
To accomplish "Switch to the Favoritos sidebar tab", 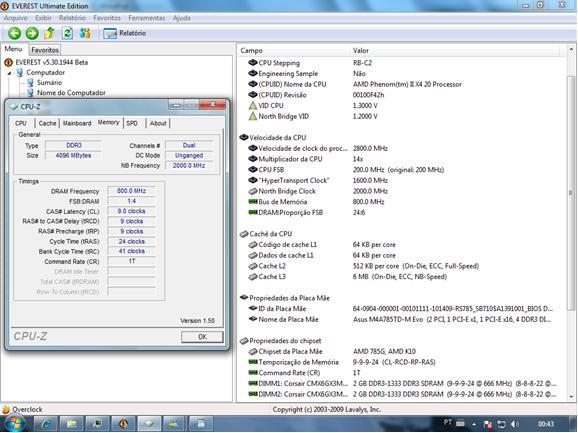I will (x=45, y=50).
